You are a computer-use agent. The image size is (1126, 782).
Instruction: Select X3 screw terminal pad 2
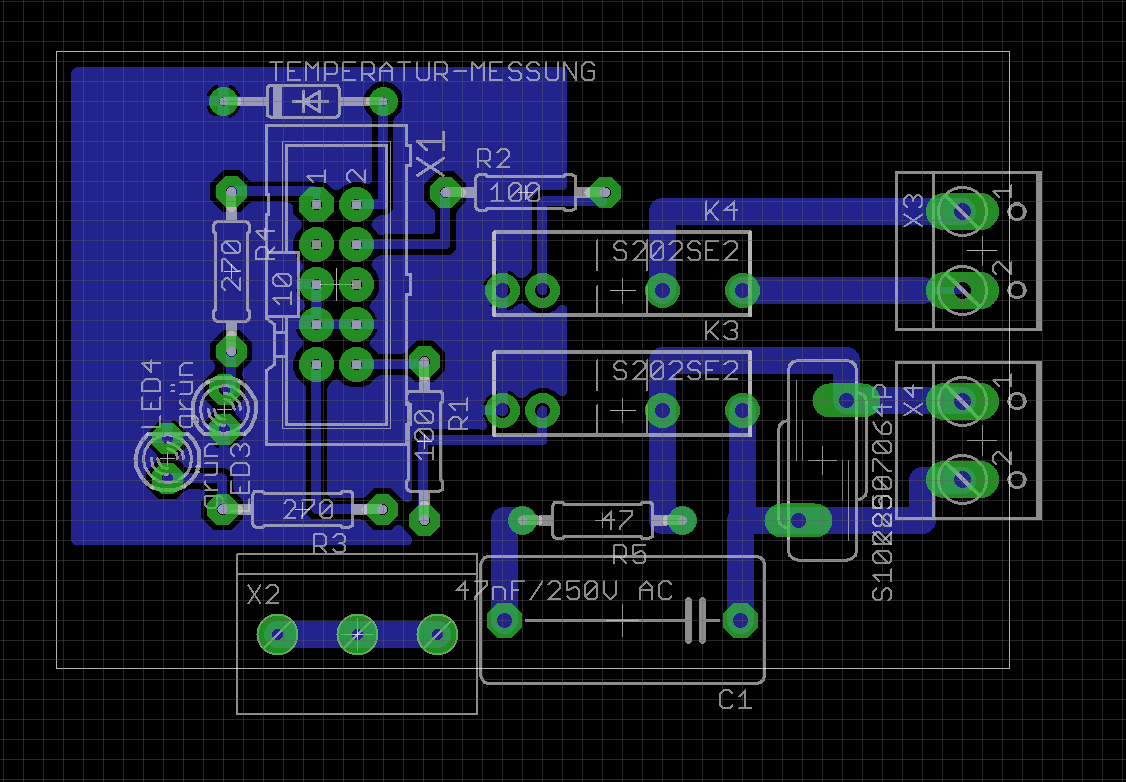(x=962, y=290)
